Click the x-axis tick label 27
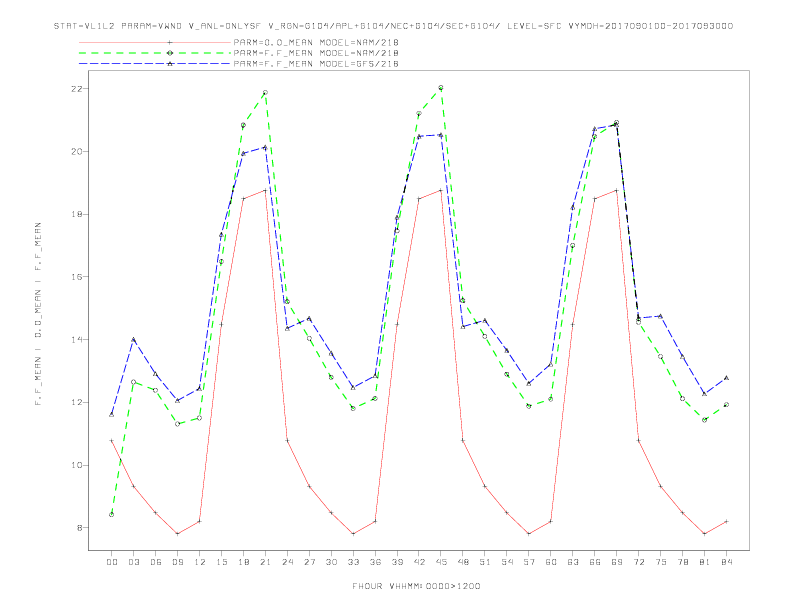Image resolution: width=792 pixels, height=612 pixels. [x=309, y=562]
